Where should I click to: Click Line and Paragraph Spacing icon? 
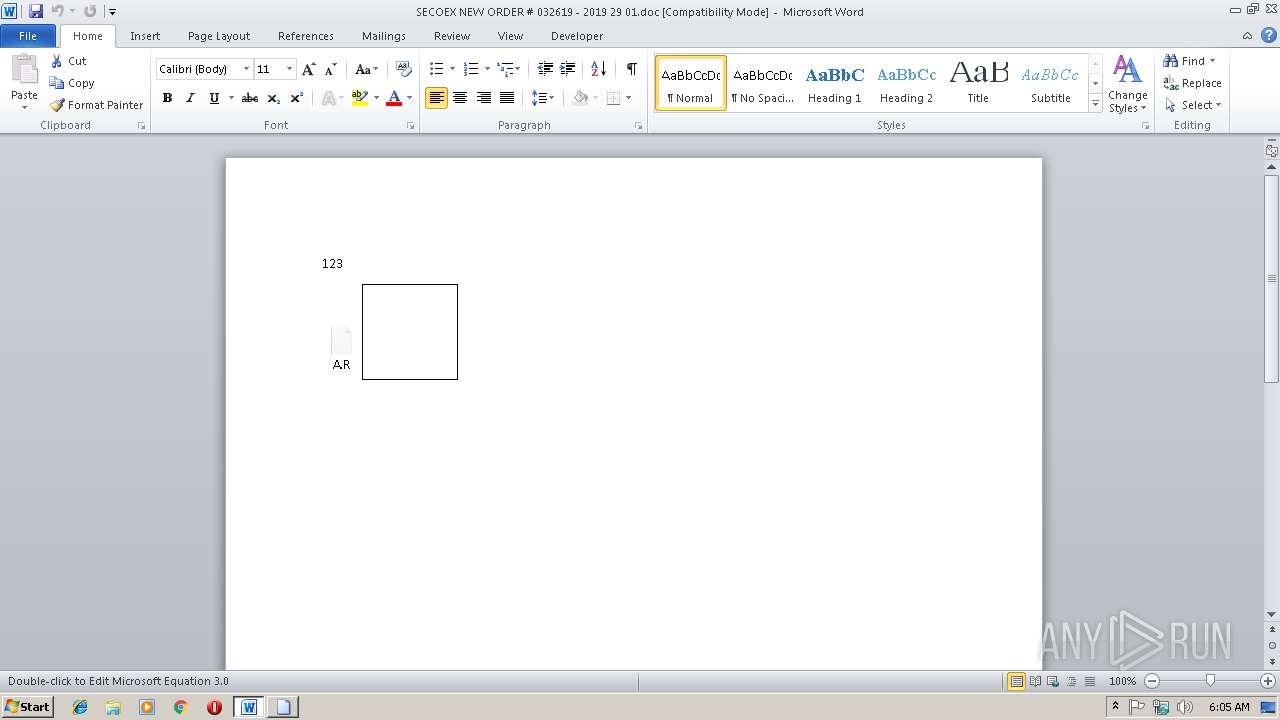click(x=539, y=98)
